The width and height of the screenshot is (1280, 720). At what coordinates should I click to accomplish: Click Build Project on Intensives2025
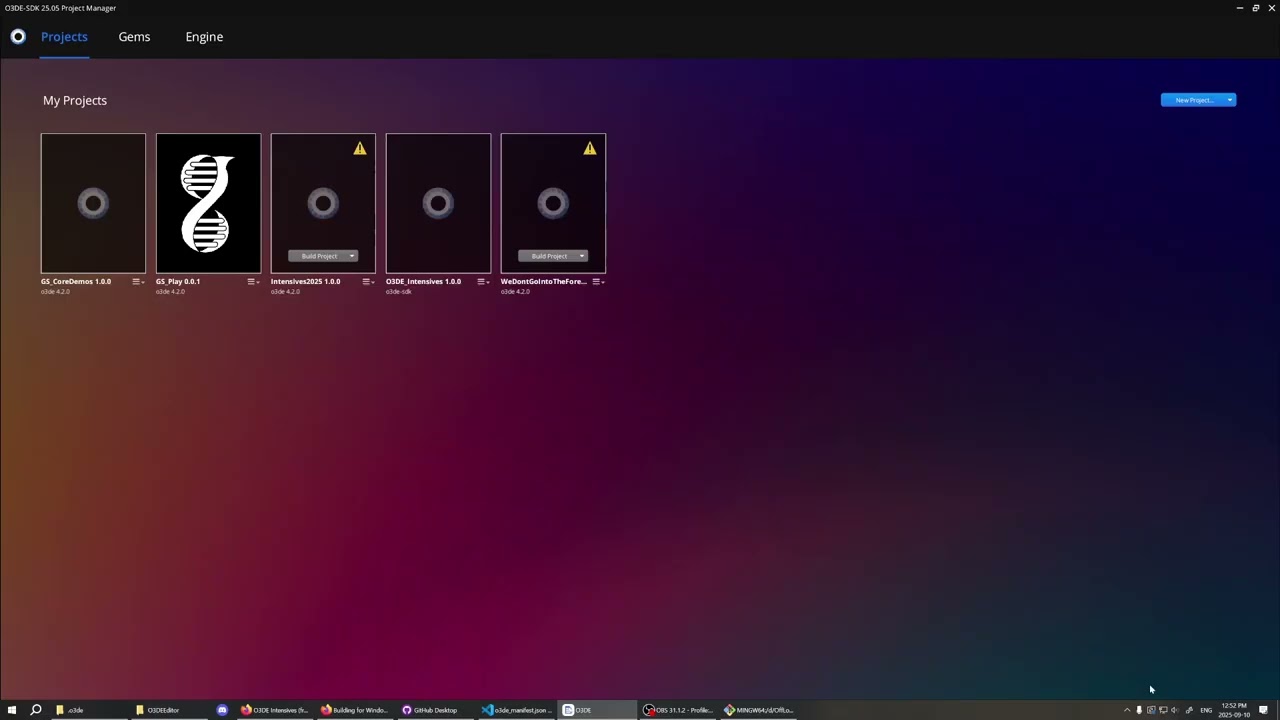click(318, 256)
